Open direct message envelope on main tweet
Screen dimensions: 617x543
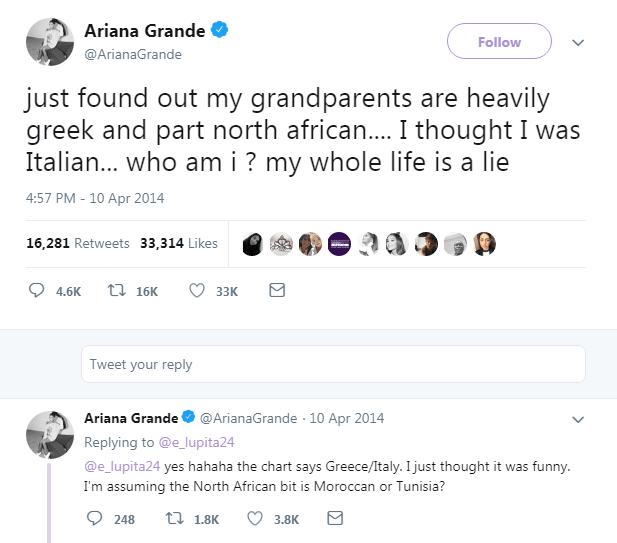pyautogui.click(x=277, y=291)
